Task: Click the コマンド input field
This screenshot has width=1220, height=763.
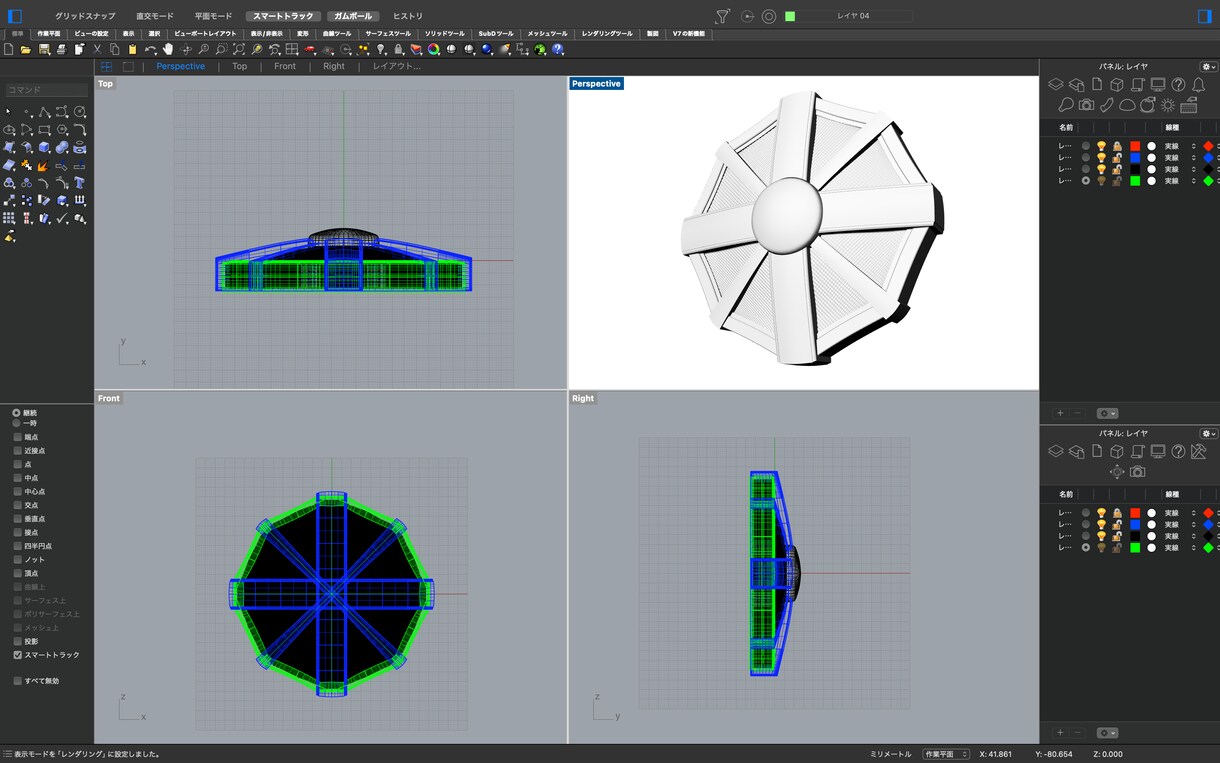Action: tap(47, 90)
